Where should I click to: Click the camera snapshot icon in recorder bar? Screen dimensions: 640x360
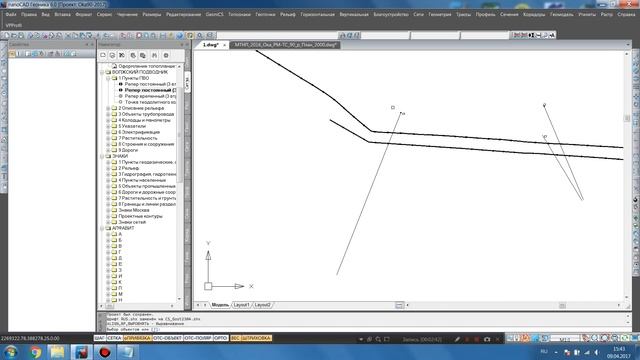point(487,339)
